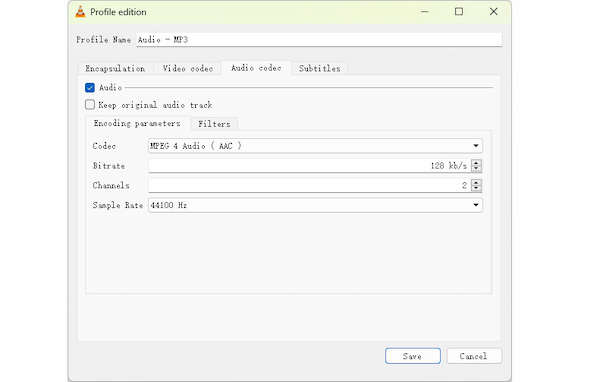Switch to the Video codec tab
Screen dimensions: 600x382
tap(188, 69)
